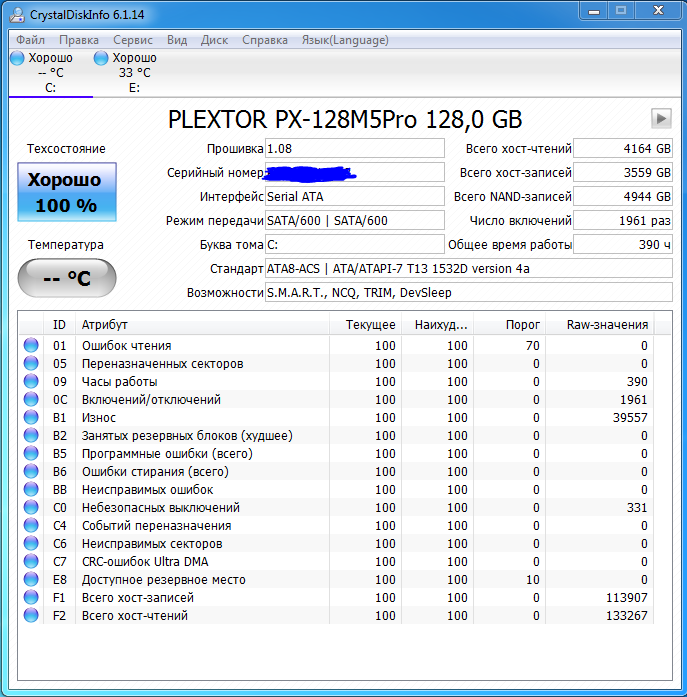Image resolution: width=687 pixels, height=697 pixels.
Task: Open the Диск menu
Action: click(214, 40)
